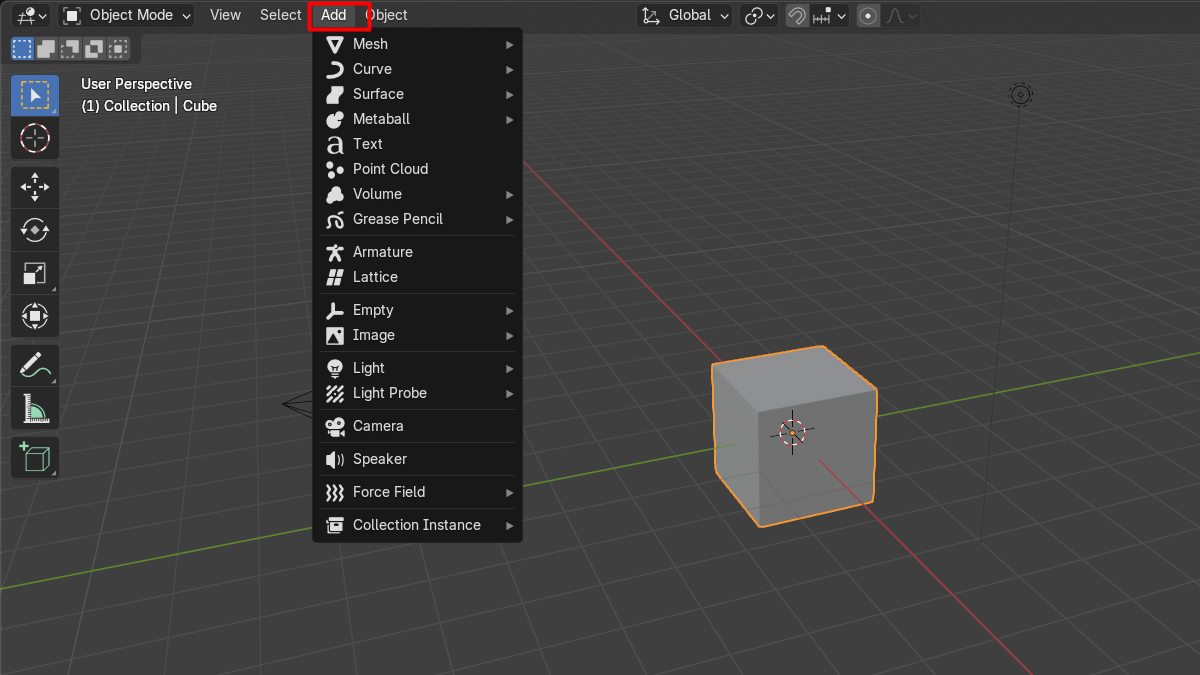Open the pivot point dropdown
The width and height of the screenshot is (1200, 675).
pyautogui.click(x=760, y=15)
